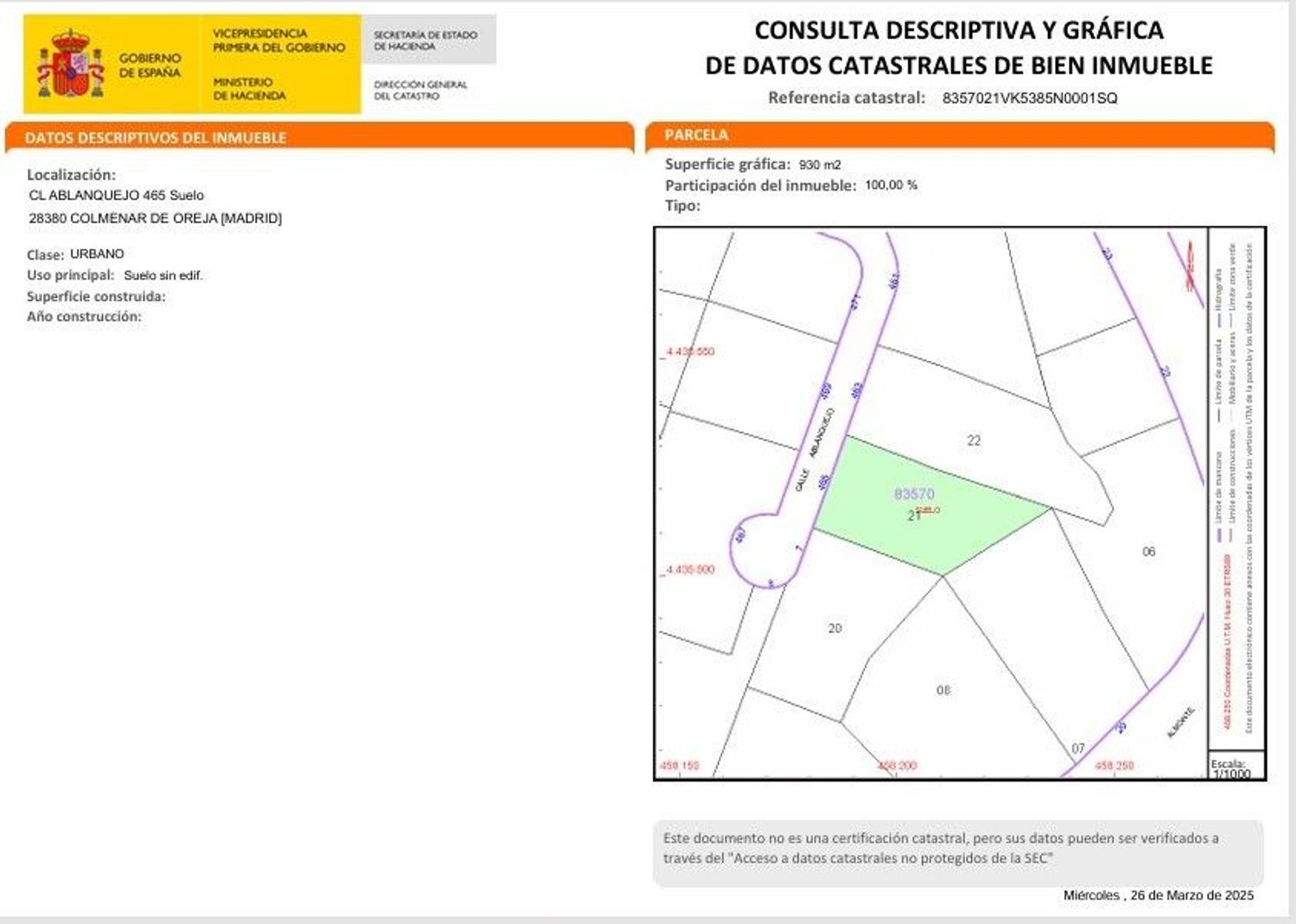This screenshot has height=924, width=1296.
Task: Click the red north arrow on the map
Action: coord(1191,266)
